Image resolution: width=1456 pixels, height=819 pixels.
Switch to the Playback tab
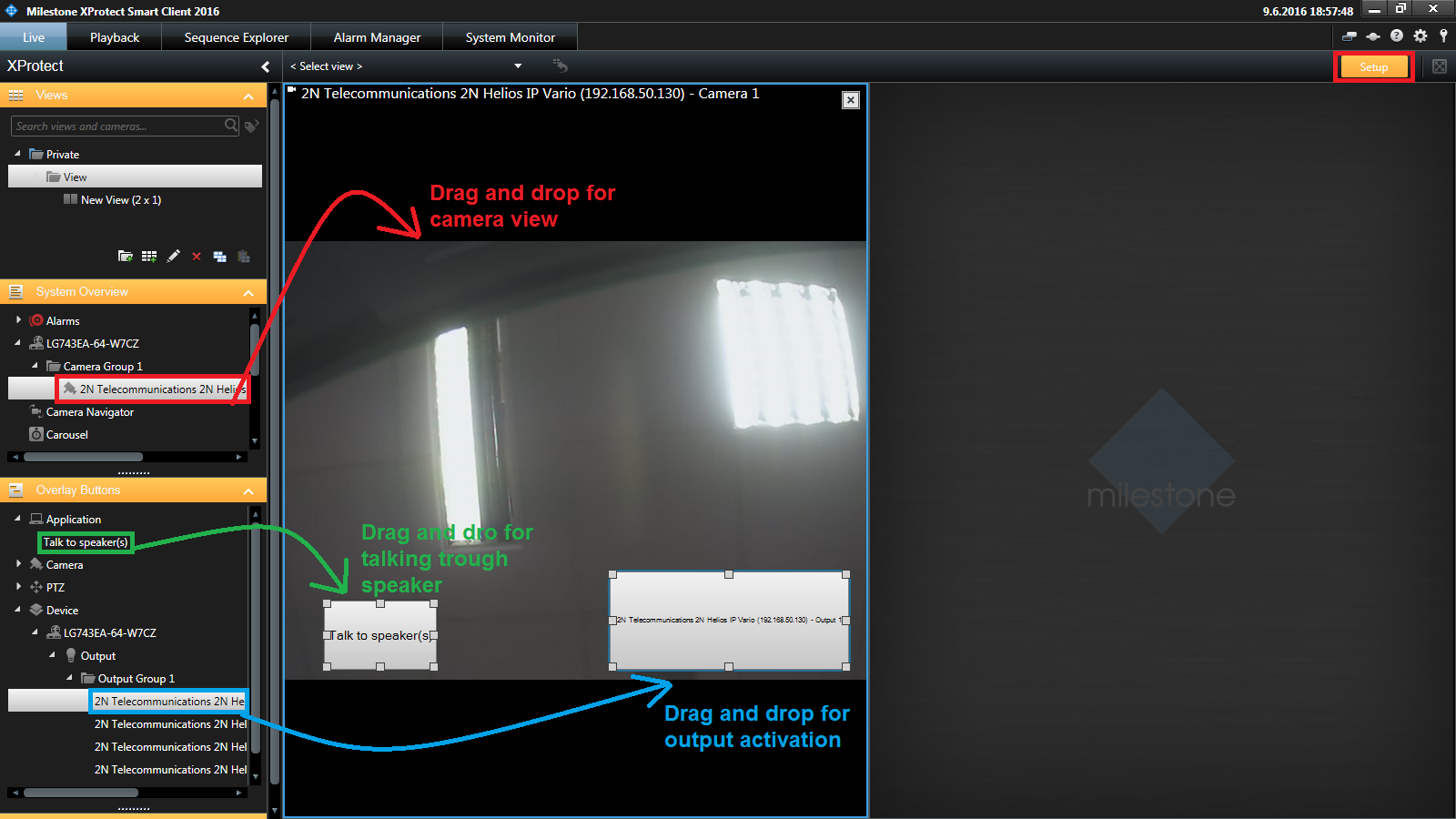tap(115, 37)
